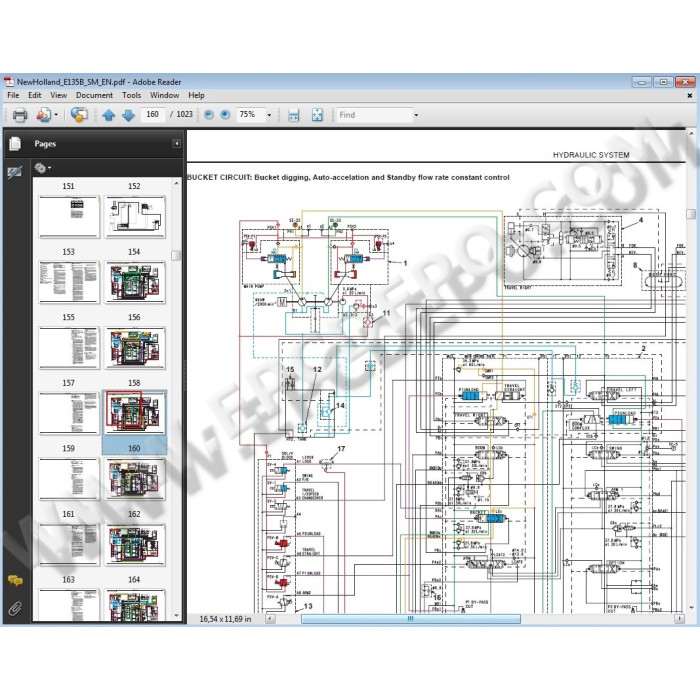Open the Attachments paperclip icon
Viewport: 700px width, 700px height.
[15, 608]
